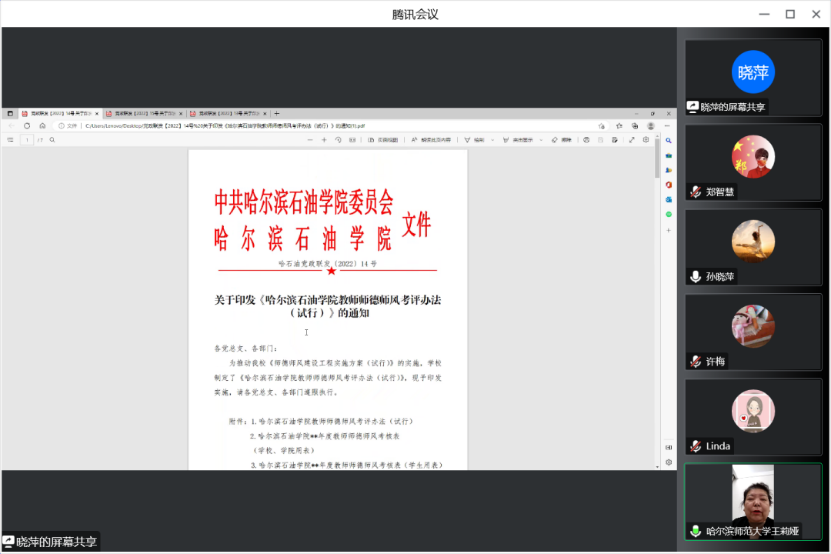Zoom out of the PDF with minus icon
Image resolution: width=831 pixels, height=554 pixels.
point(309,140)
